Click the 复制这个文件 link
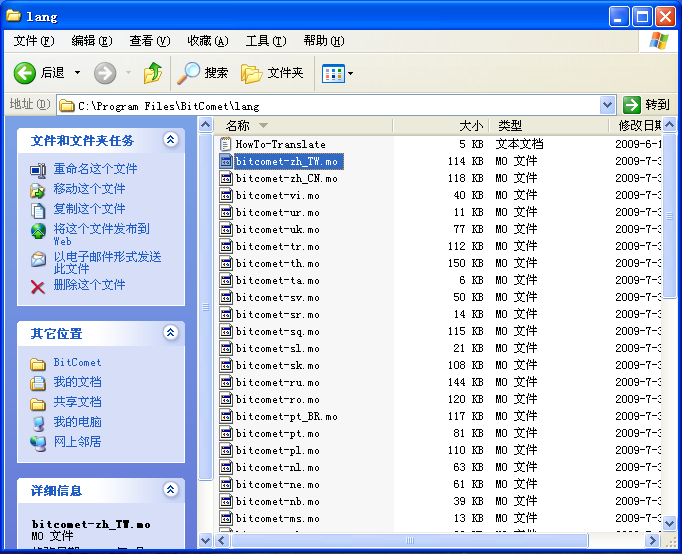Screen dimensions: 682x554 coord(89,209)
